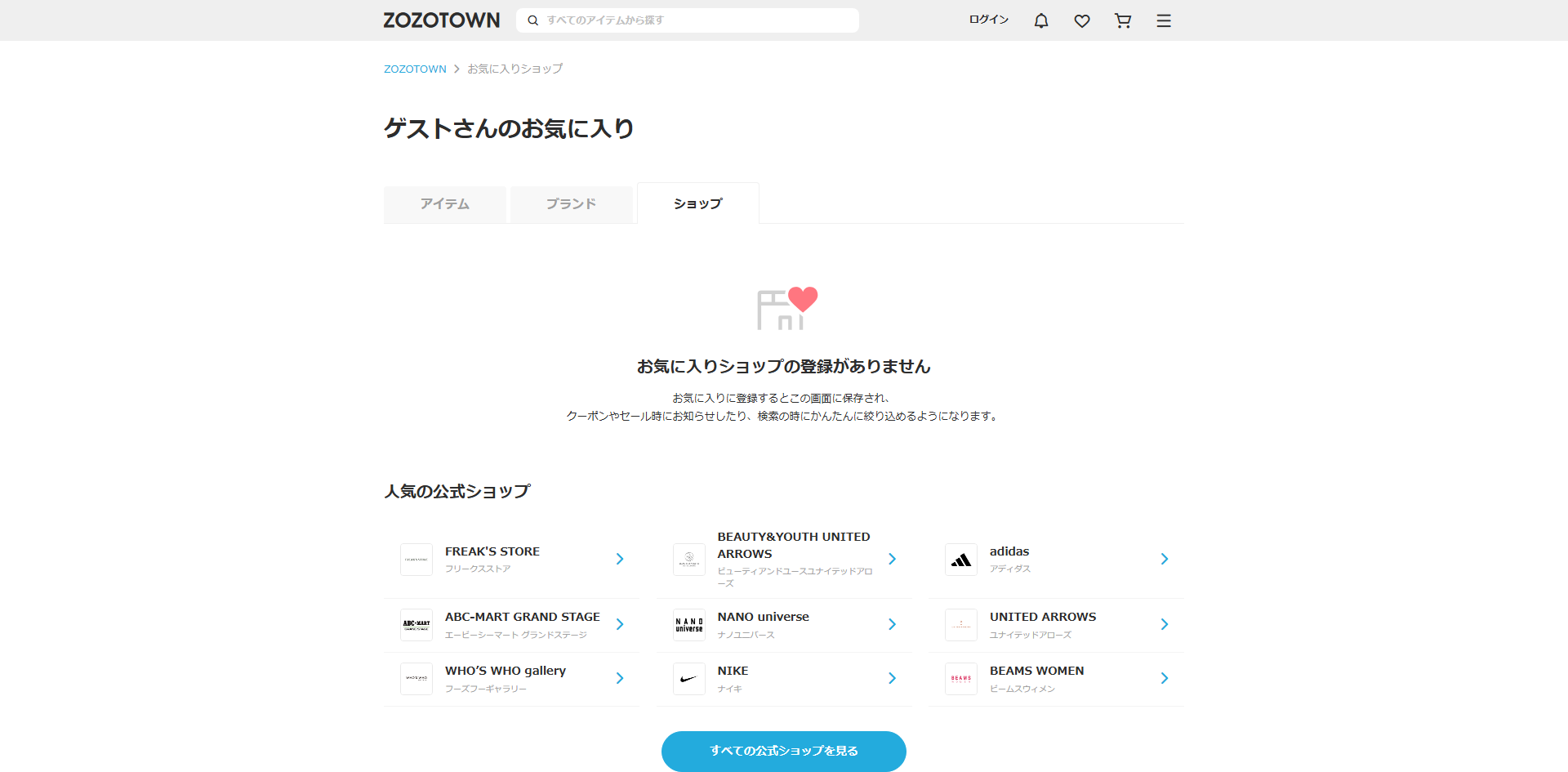Screen dimensions: 1568x772
Task: Click FREAK'S STORE shop logo
Action: (x=416, y=560)
